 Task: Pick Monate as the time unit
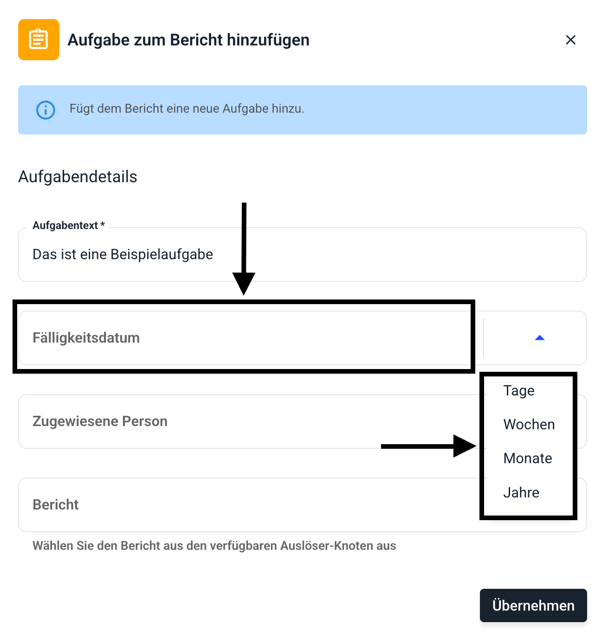(x=528, y=459)
